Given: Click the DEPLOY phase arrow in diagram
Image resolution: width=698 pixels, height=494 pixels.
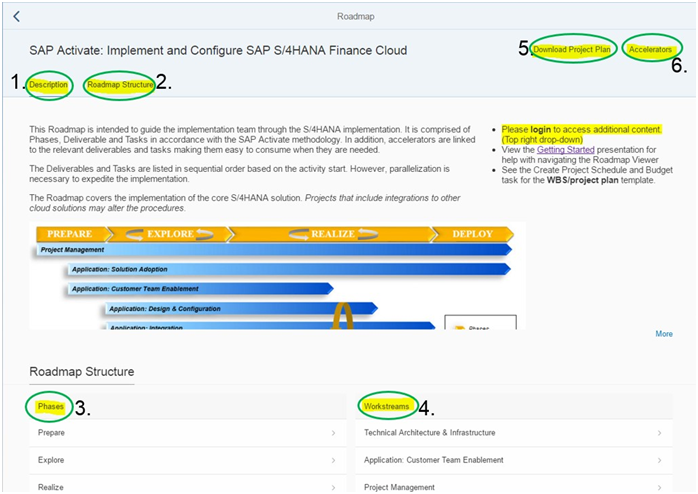Looking at the screenshot, I should coord(473,234).
